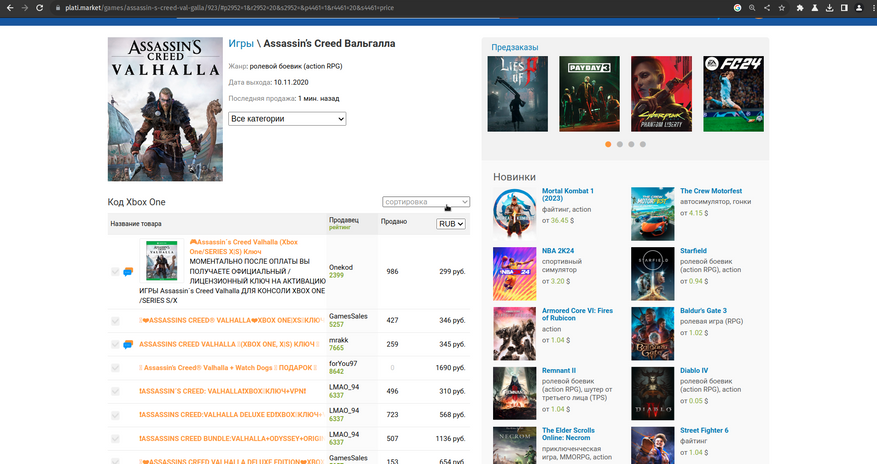Open the Mortal Kombat 1 cover image
Screen dimensions: 877x464
(x=515, y=214)
